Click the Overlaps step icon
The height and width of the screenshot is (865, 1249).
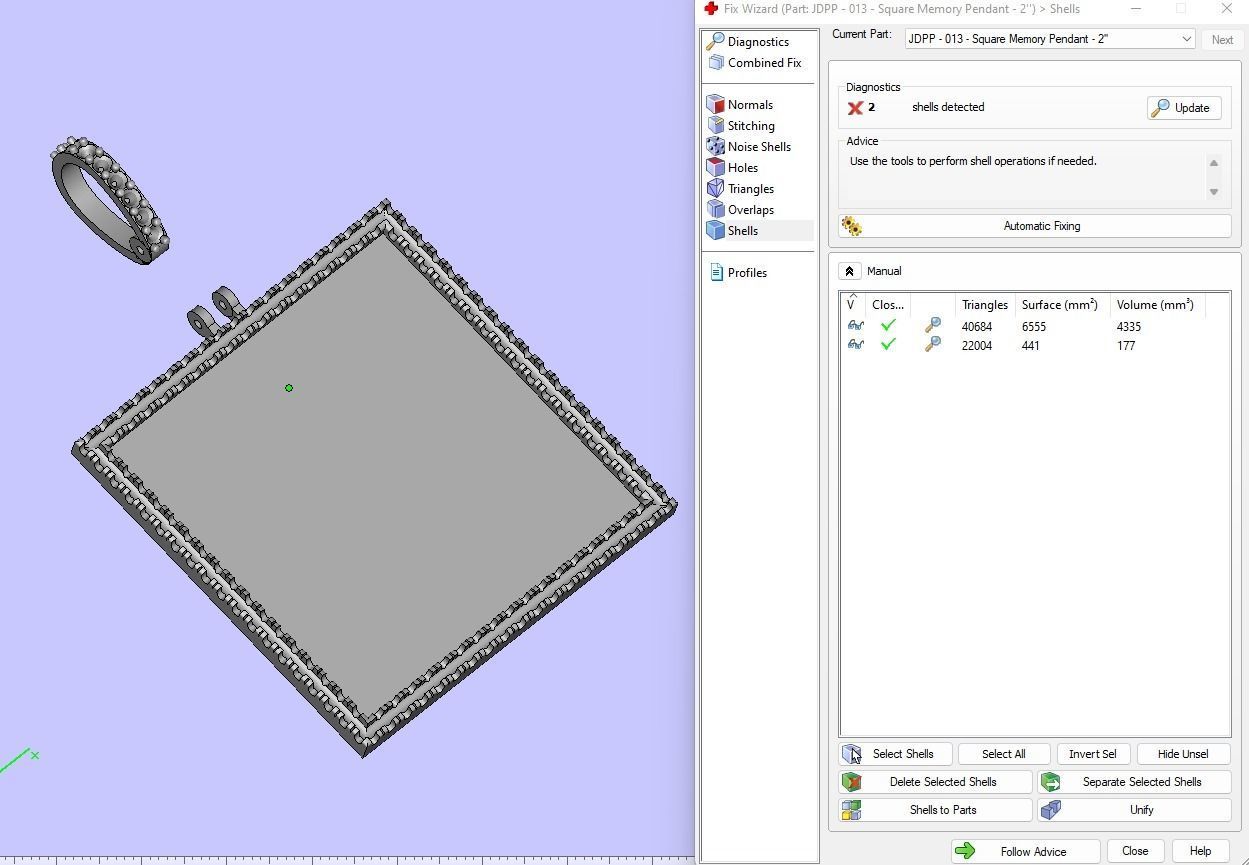pos(715,210)
